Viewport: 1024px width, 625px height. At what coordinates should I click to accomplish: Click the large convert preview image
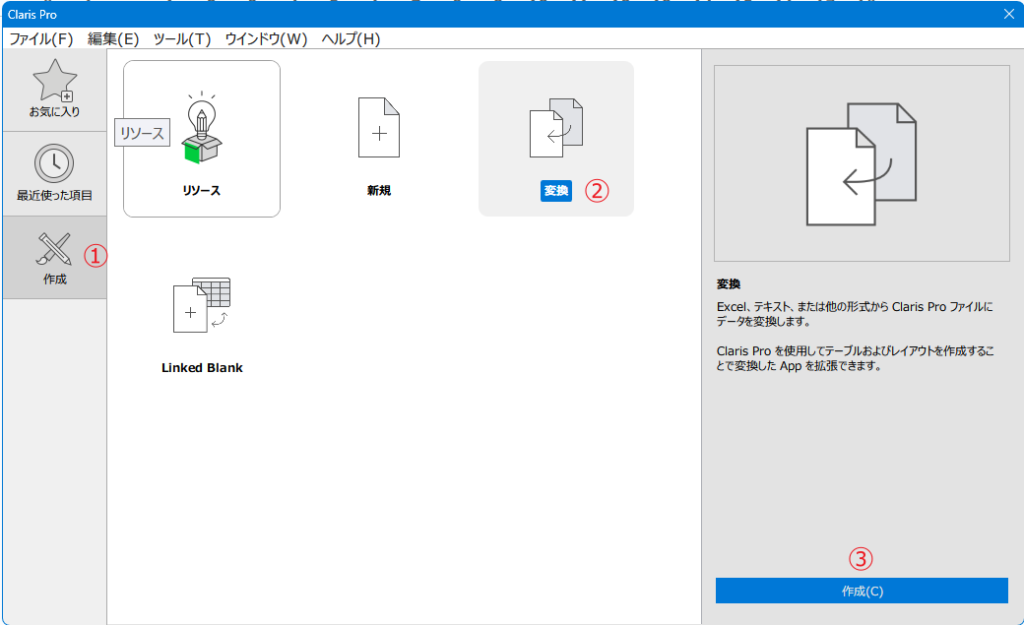pos(861,163)
